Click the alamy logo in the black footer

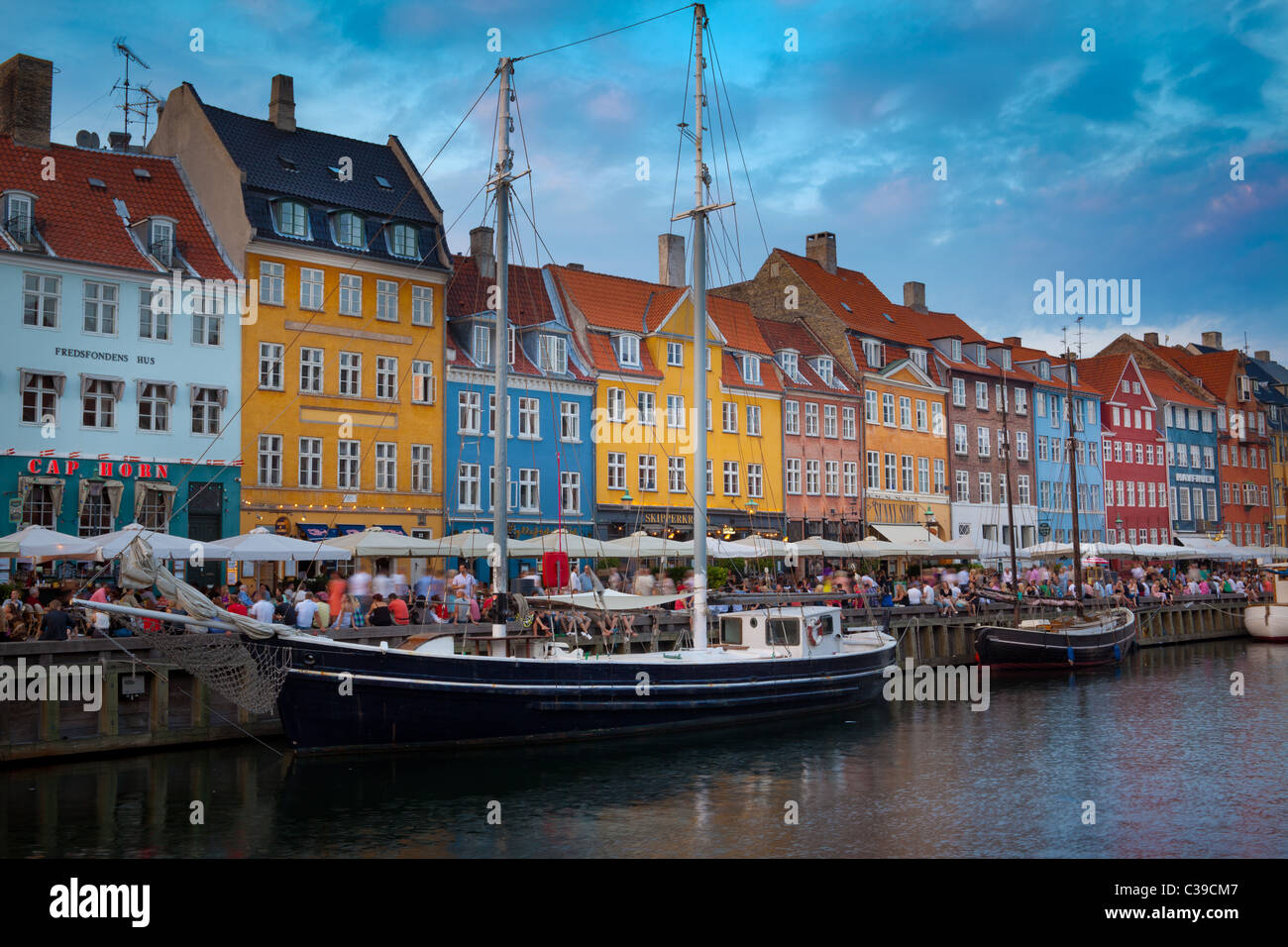(100, 902)
